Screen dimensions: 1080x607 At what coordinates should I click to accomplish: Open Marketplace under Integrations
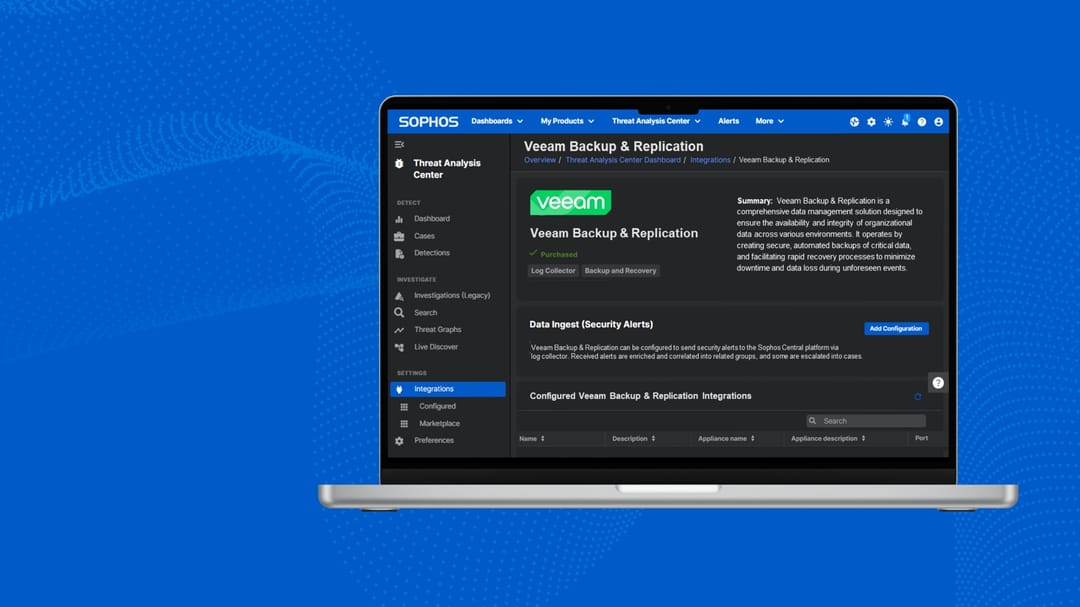pyautogui.click(x=439, y=424)
